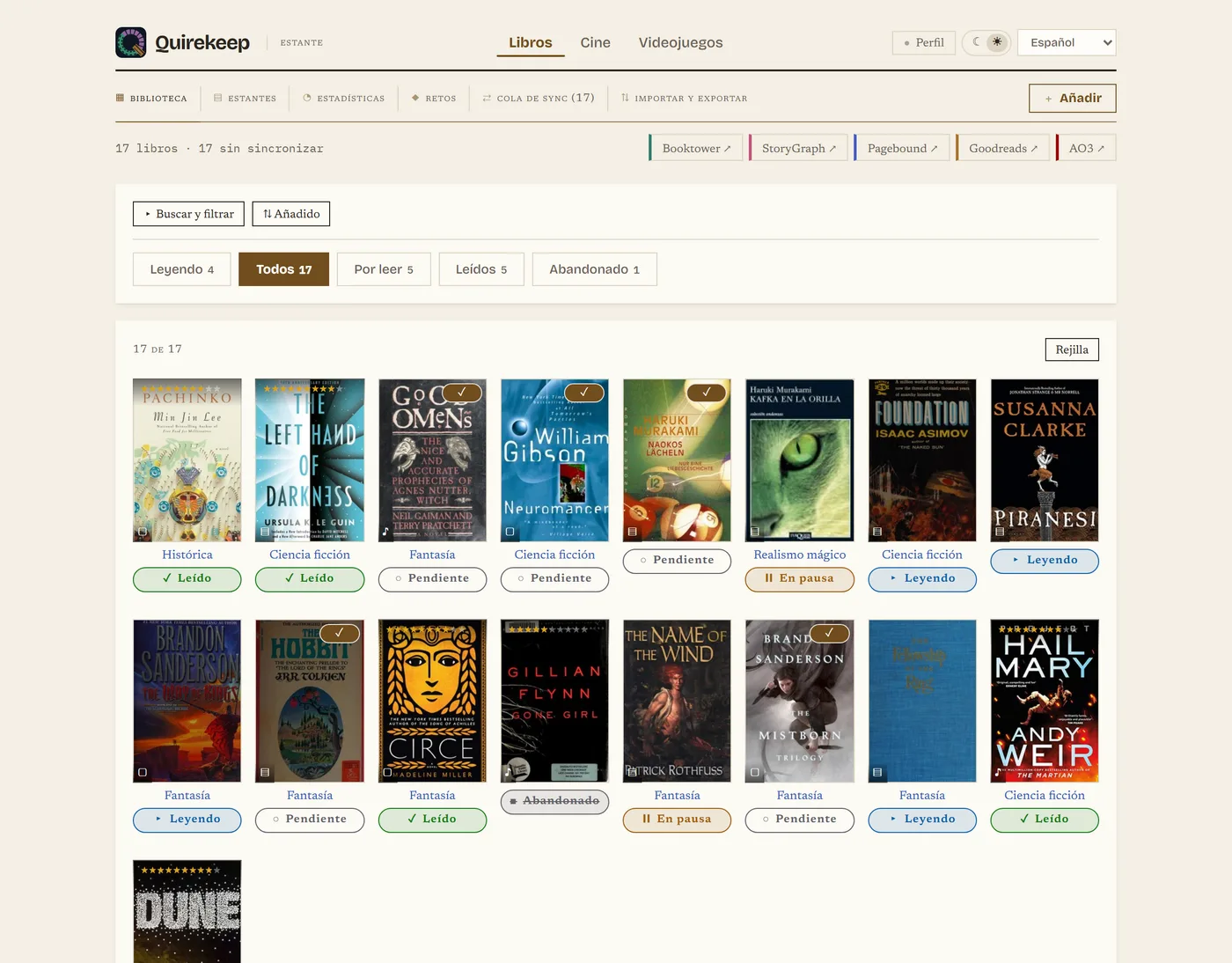The image size is (1232, 963).
Task: Toggle the selection check on Good Omens cover
Action: tap(462, 393)
